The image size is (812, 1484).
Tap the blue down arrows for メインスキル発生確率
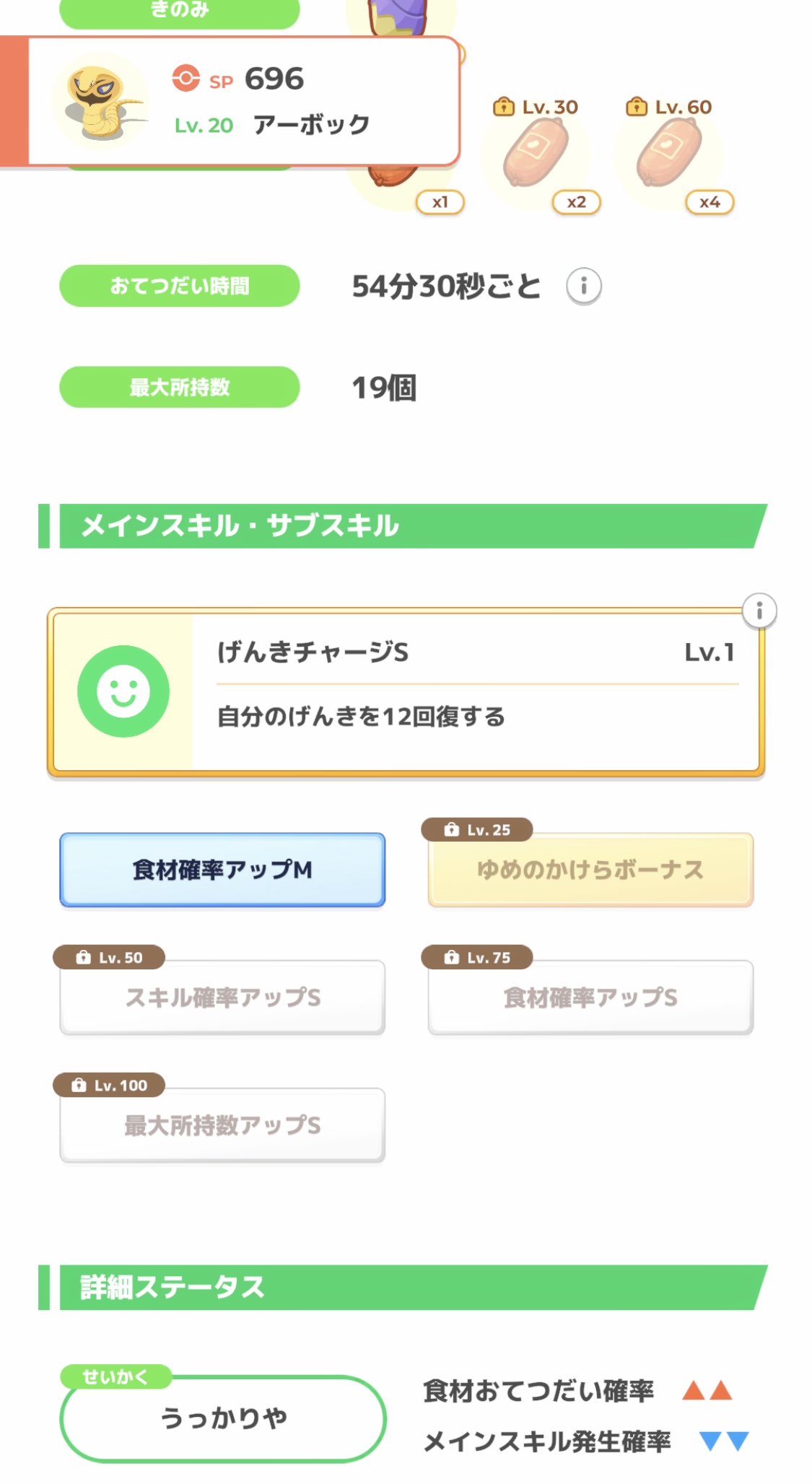[724, 1441]
